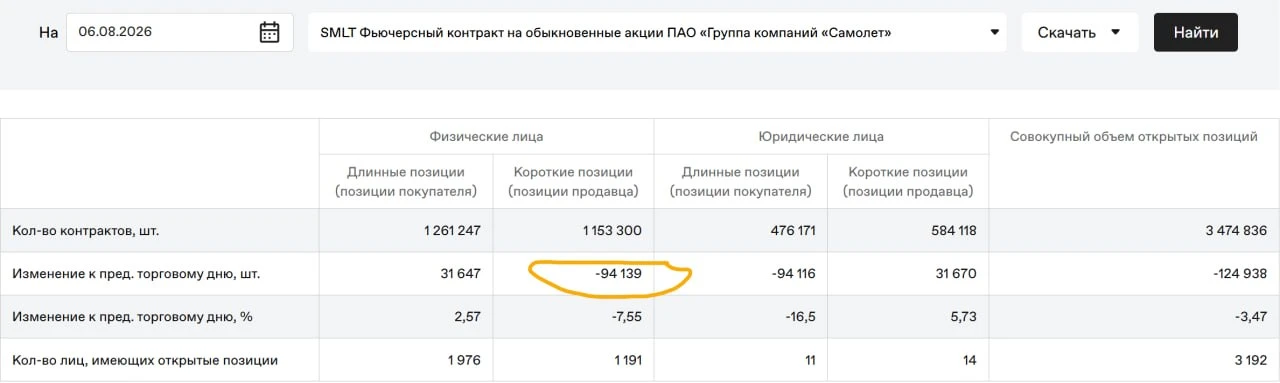The width and height of the screenshot is (1280, 383).
Task: Select the SMLT futures contract combo box
Action: [x=657, y=32]
